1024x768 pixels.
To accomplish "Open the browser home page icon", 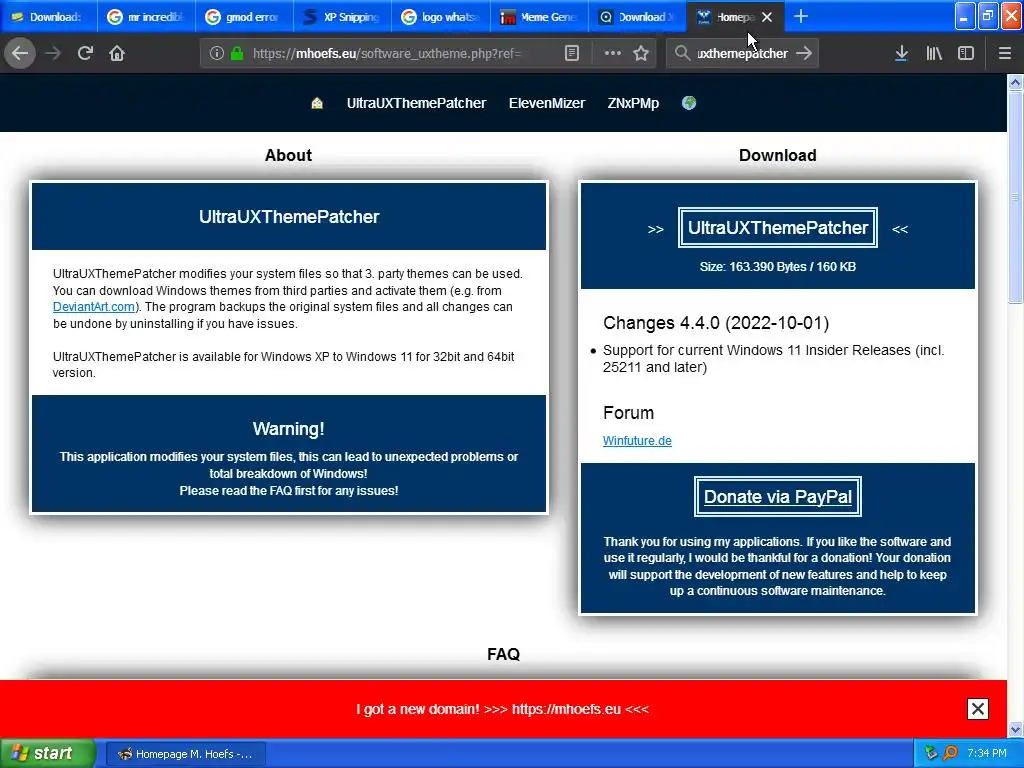I will tap(117, 53).
